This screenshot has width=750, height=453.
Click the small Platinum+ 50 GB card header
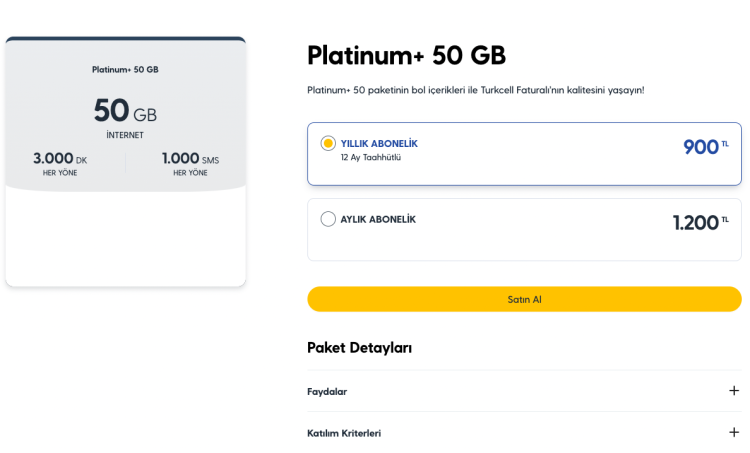(125, 70)
